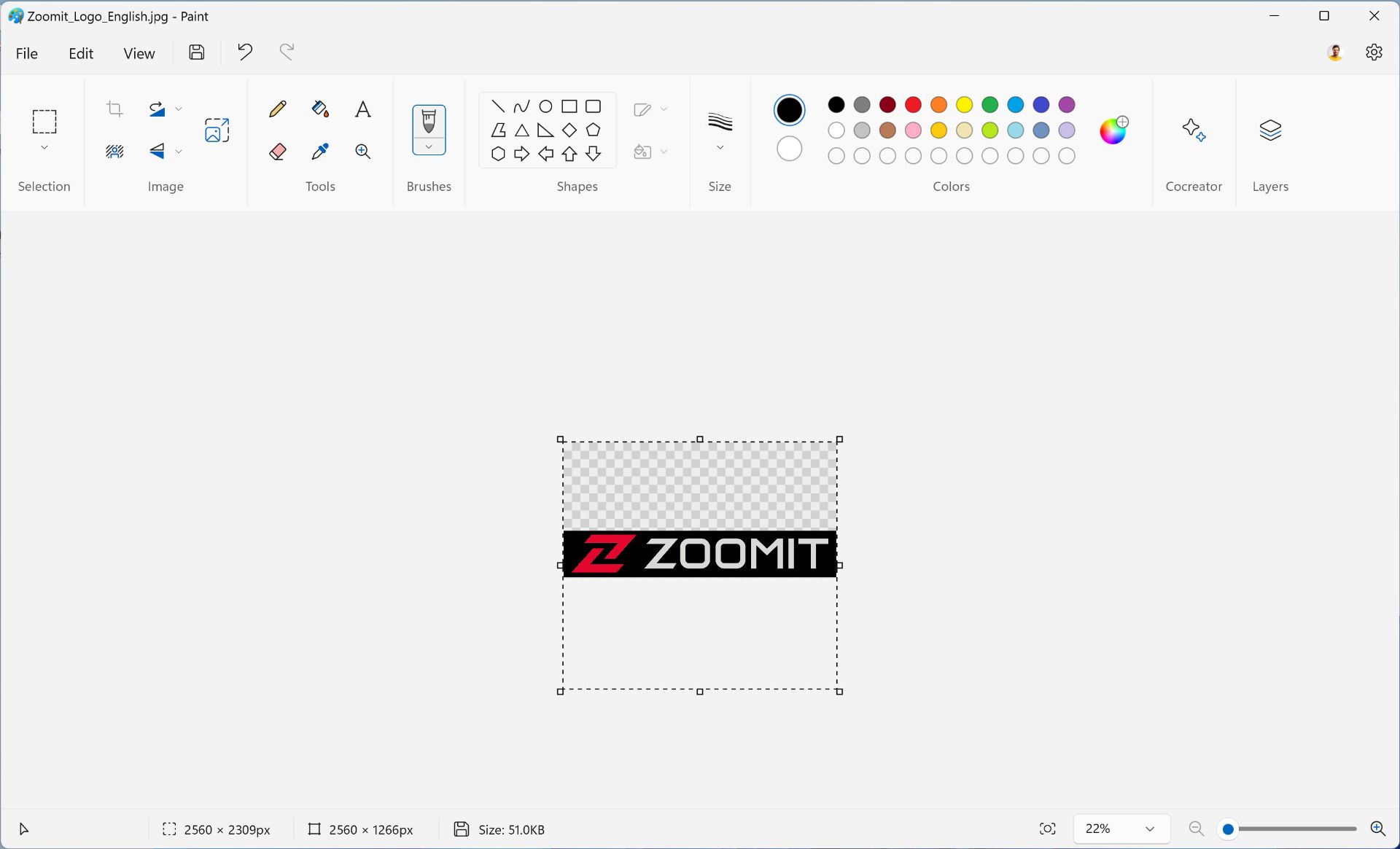1400x849 pixels.
Task: Select the Eraser tool
Action: coord(277,151)
